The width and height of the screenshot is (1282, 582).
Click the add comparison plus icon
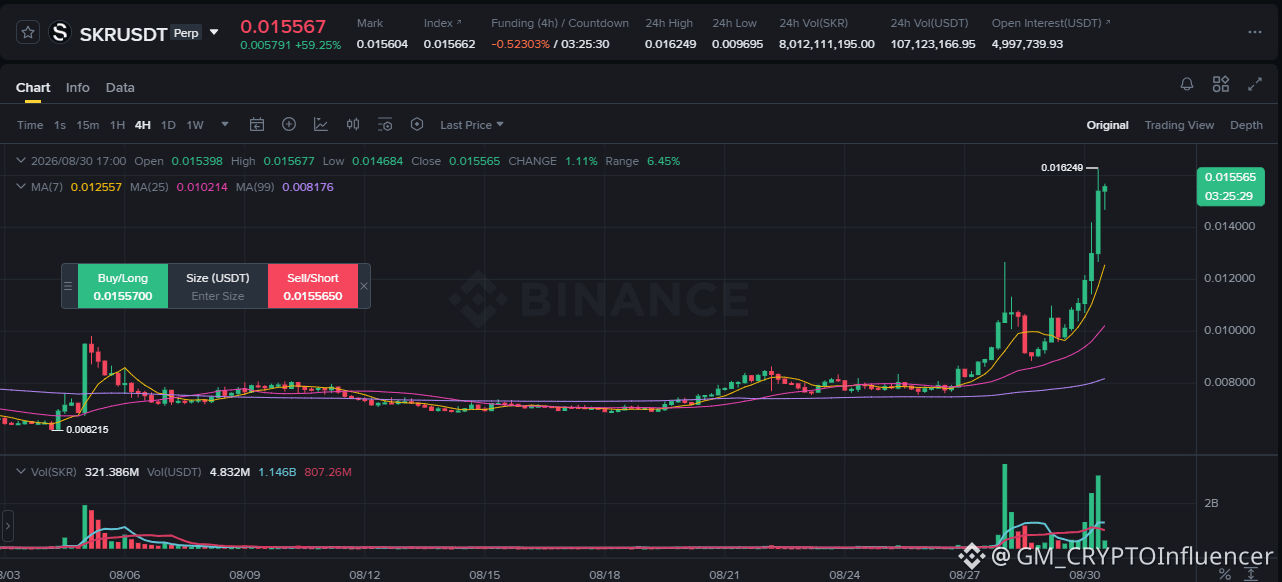289,125
